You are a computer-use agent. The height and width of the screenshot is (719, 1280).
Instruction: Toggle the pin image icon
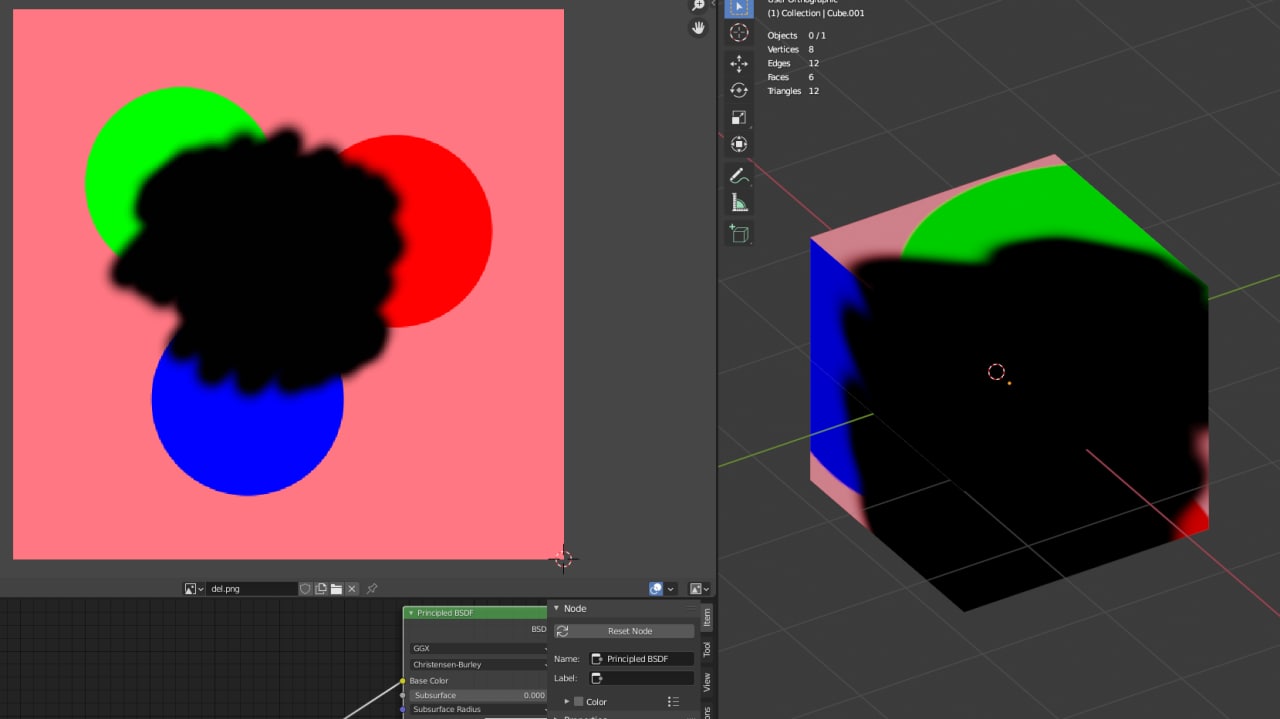tap(372, 589)
